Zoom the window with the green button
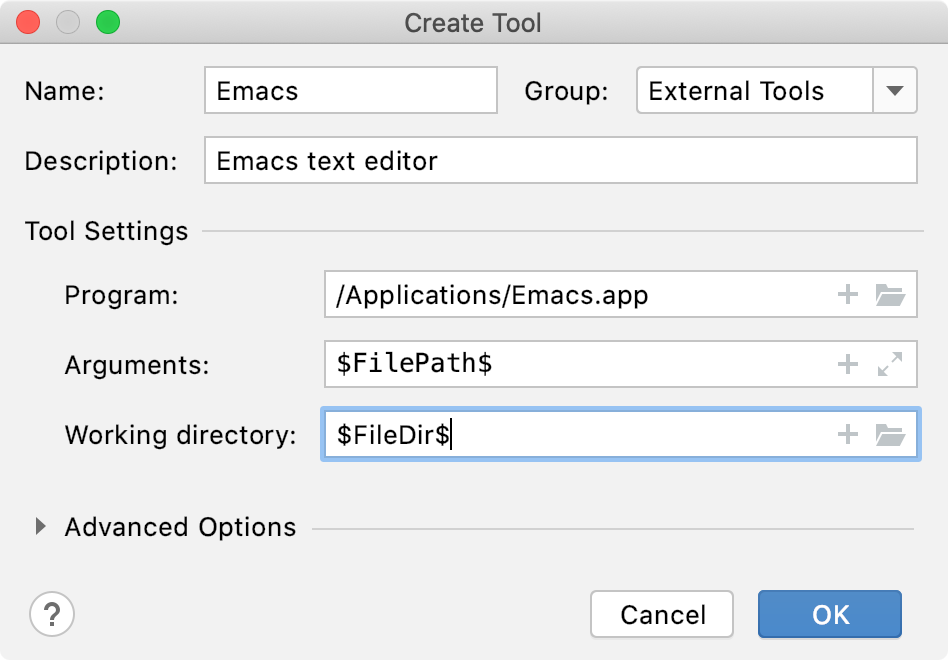This screenshot has width=948, height=660. pos(108,22)
